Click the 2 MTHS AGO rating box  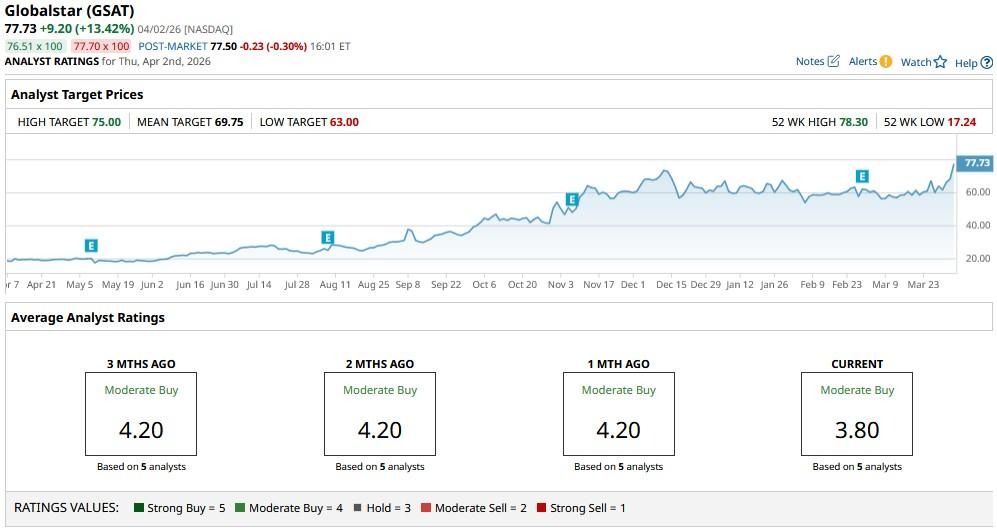380,414
